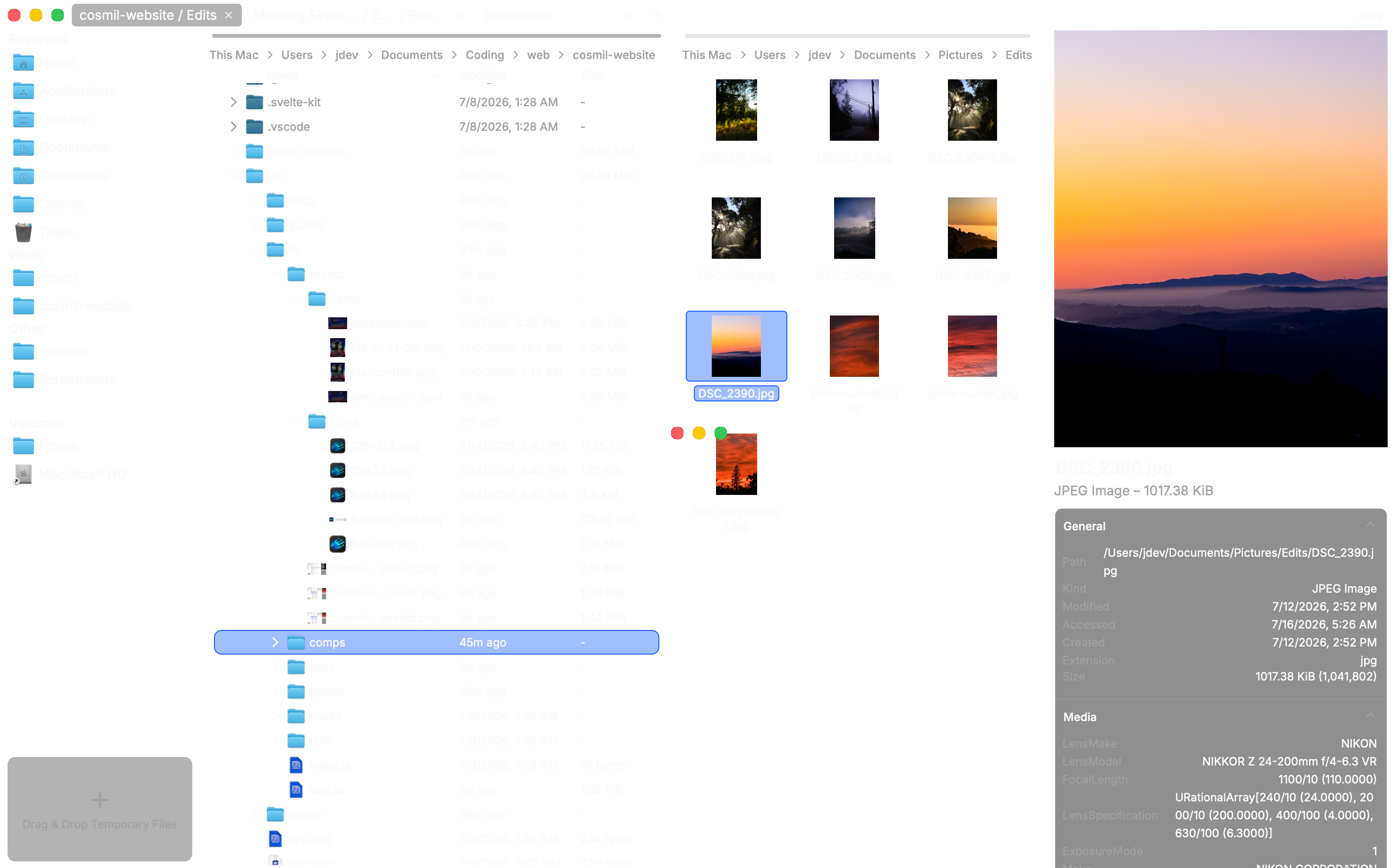The height and width of the screenshot is (868, 1399).
Task: Select the 32×32.png icon file
Action: (x=338, y=471)
